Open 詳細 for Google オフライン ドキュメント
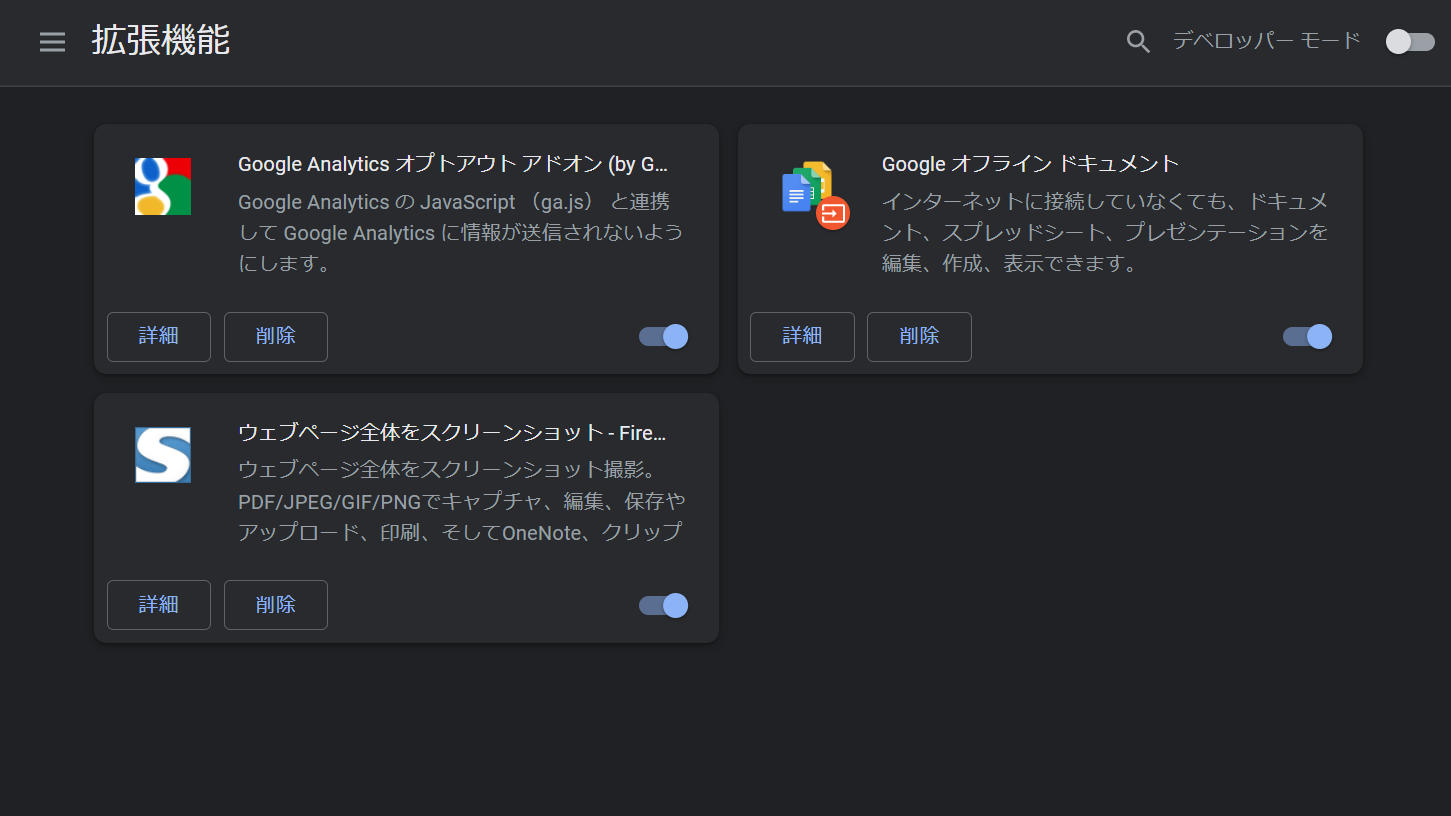The width and height of the screenshot is (1451, 816). click(x=801, y=336)
